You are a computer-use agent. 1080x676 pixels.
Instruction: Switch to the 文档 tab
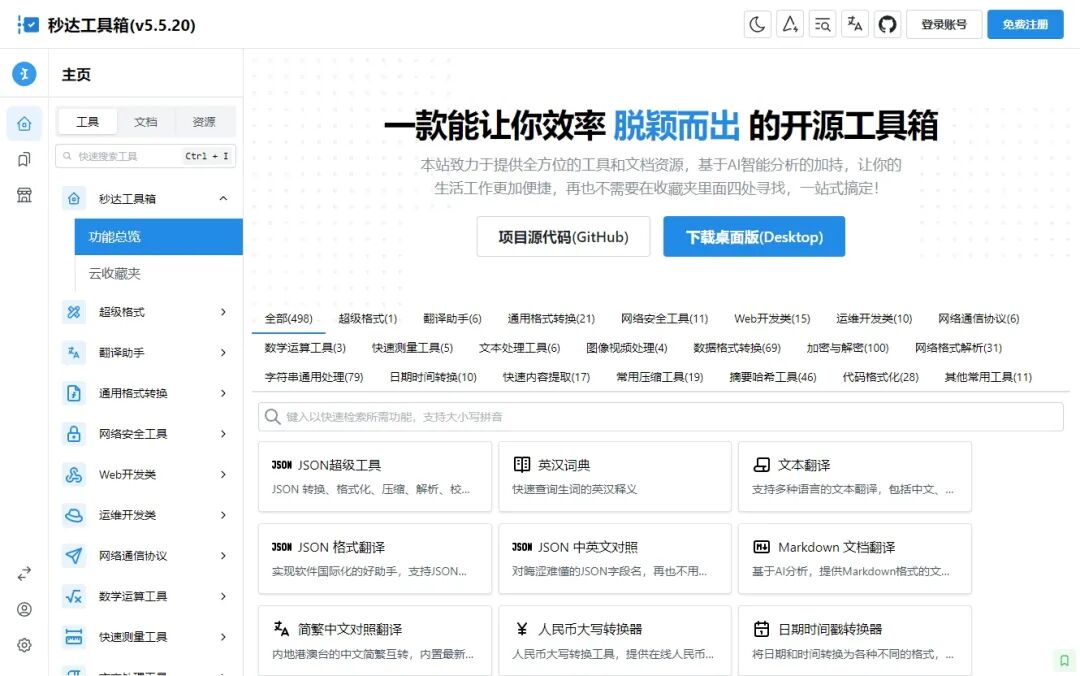[145, 122]
